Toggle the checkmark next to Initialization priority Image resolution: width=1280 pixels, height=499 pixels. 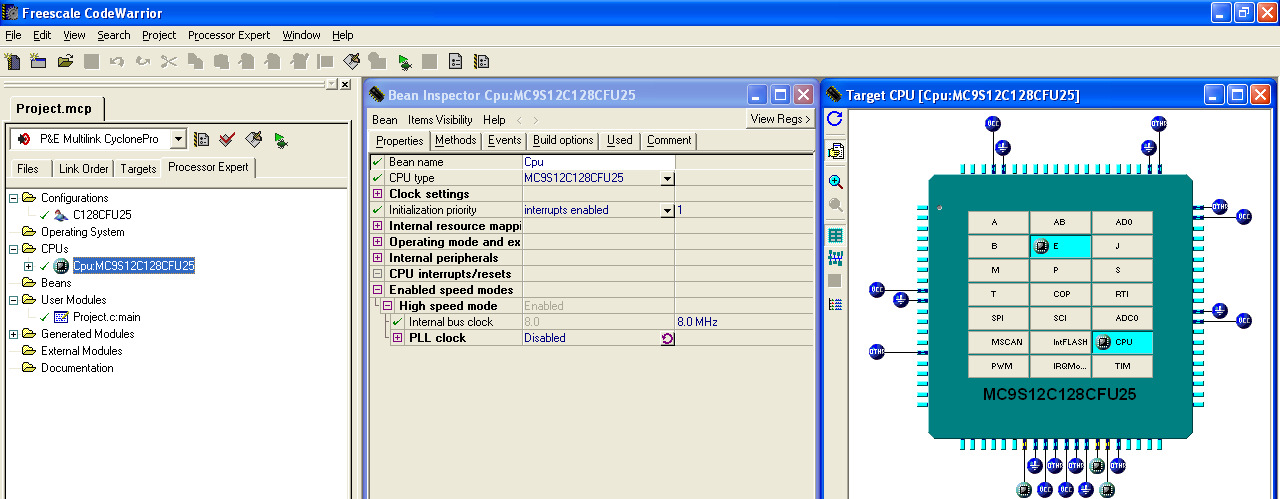(x=377, y=210)
